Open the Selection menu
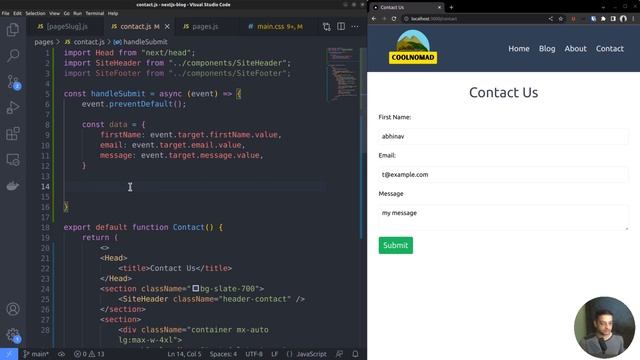The height and width of the screenshot is (360, 640). 36,13
